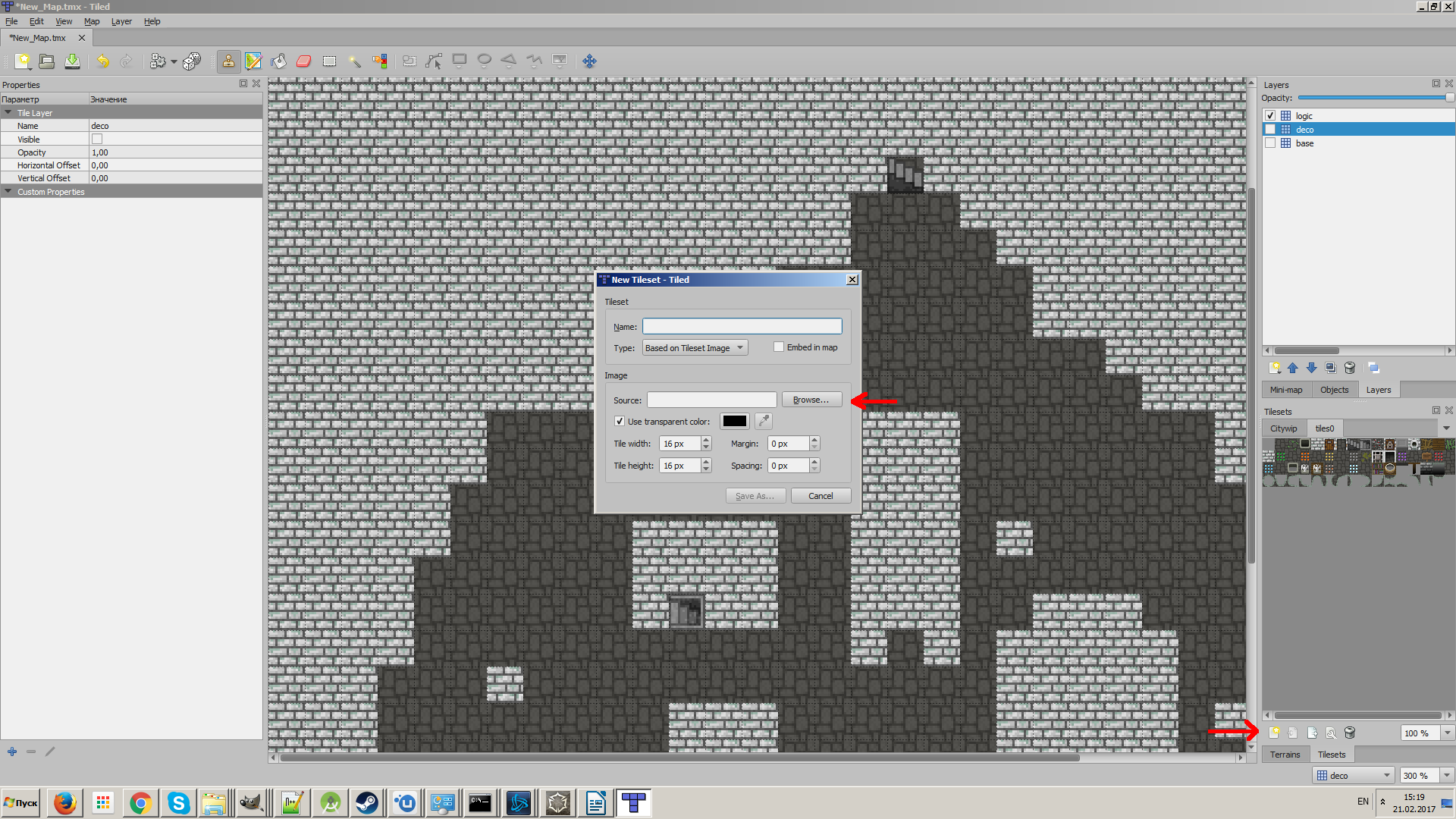Click the Cancel button in dialog
Image resolution: width=1456 pixels, height=819 pixels.
[x=821, y=496]
